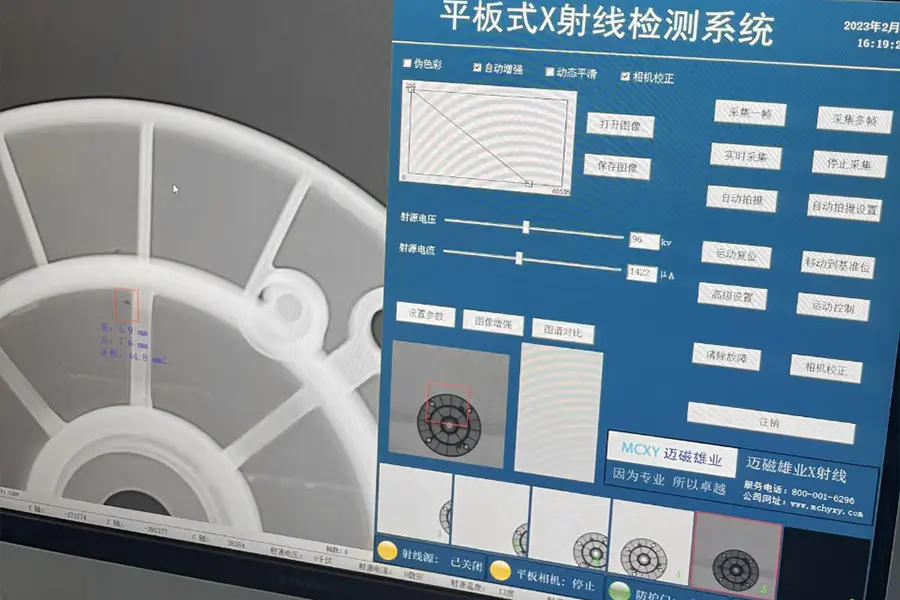This screenshot has height=600, width=900.
Task: Toggle the 动态平滑 checkbox
Action: [550, 72]
